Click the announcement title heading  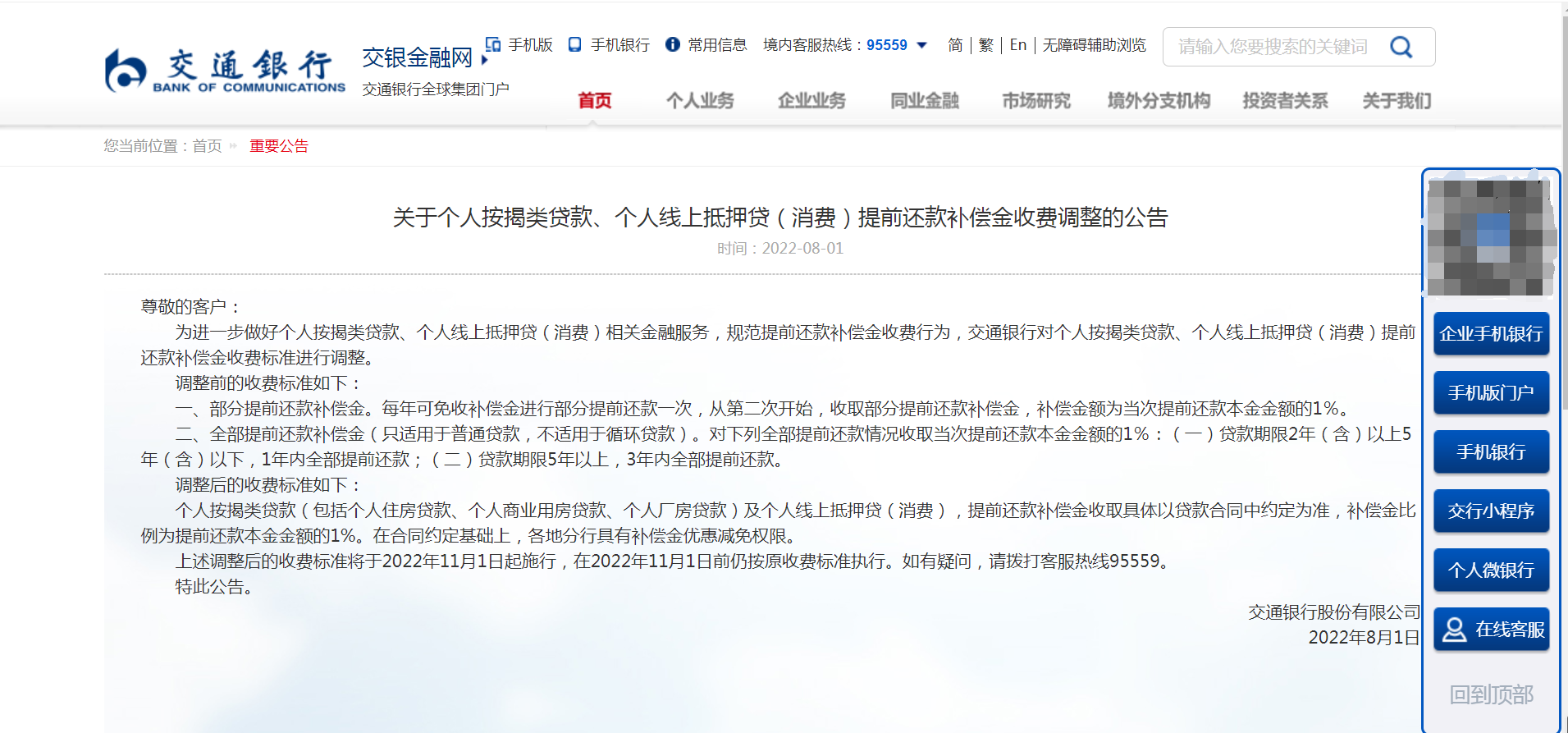tap(780, 218)
